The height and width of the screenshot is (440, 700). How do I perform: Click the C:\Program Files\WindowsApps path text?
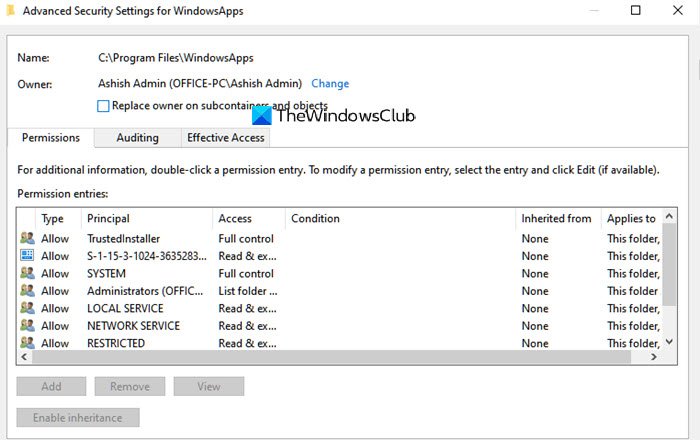[x=176, y=58]
